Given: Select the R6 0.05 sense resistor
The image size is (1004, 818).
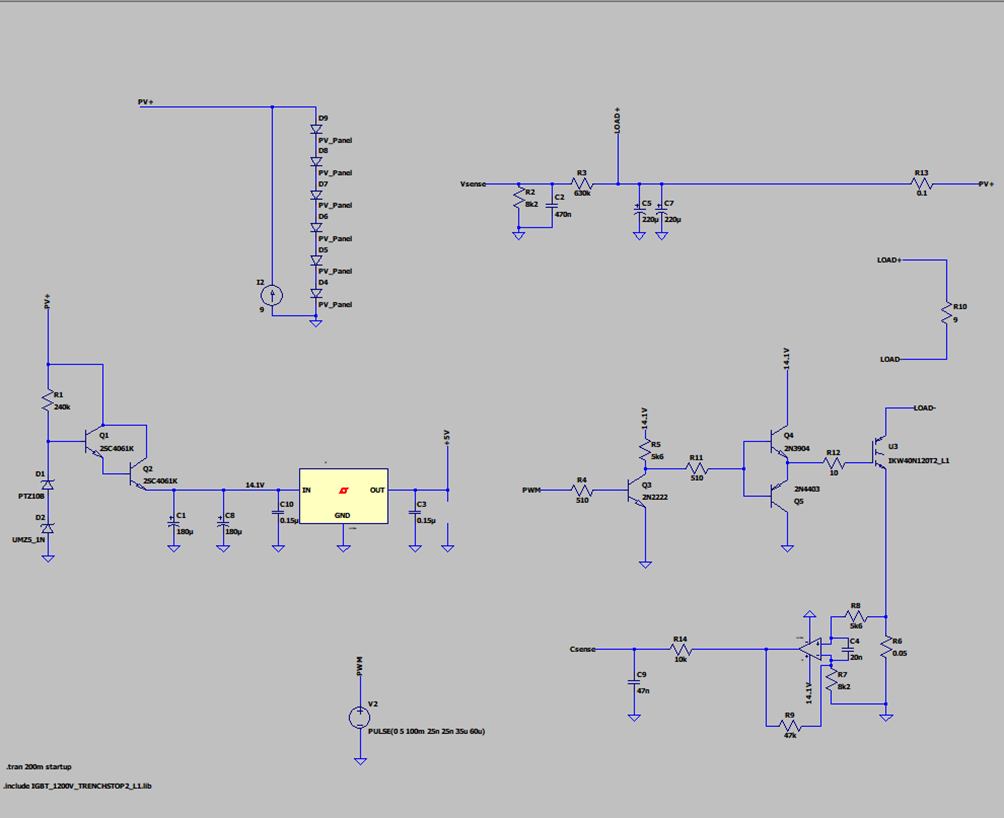Looking at the screenshot, I should pos(886,648).
